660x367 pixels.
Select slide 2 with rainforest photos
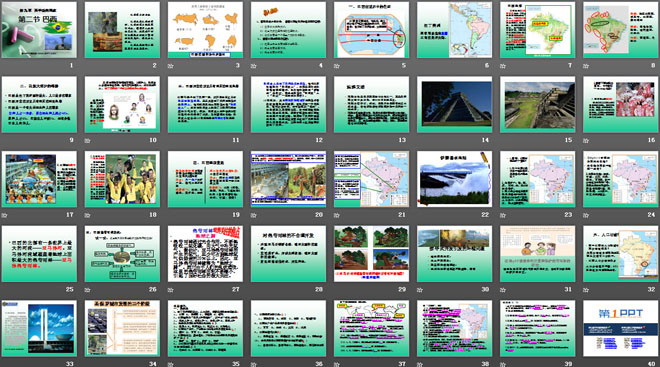(x=122, y=30)
